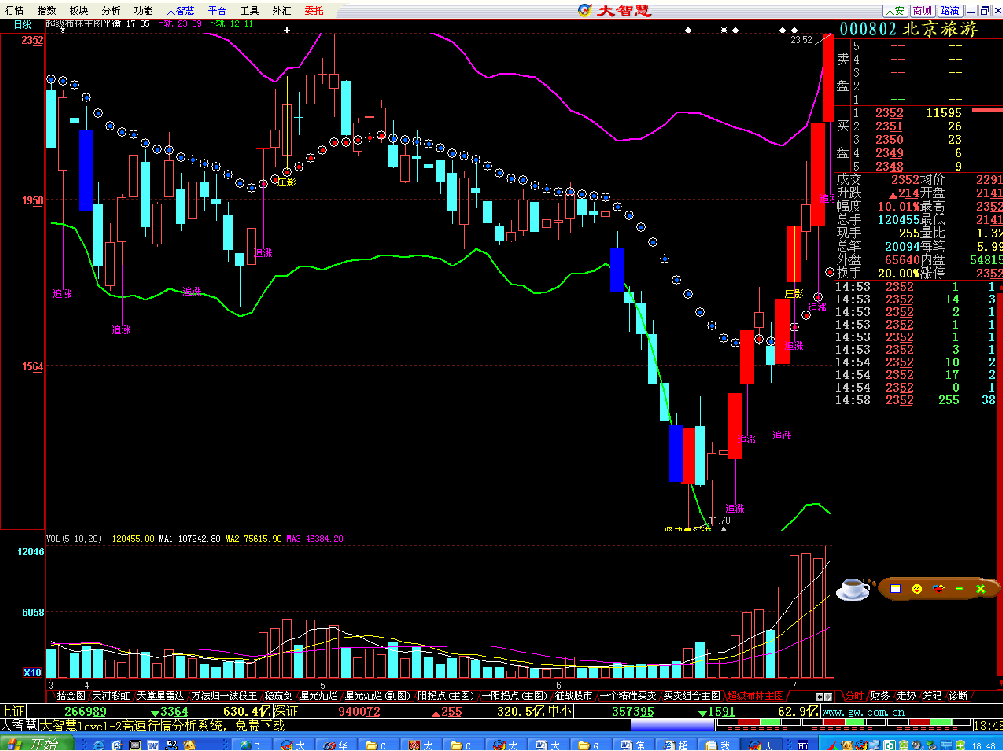Click the 上证 index label in status bar
This screenshot has width=1003, height=751.
click(x=13, y=711)
